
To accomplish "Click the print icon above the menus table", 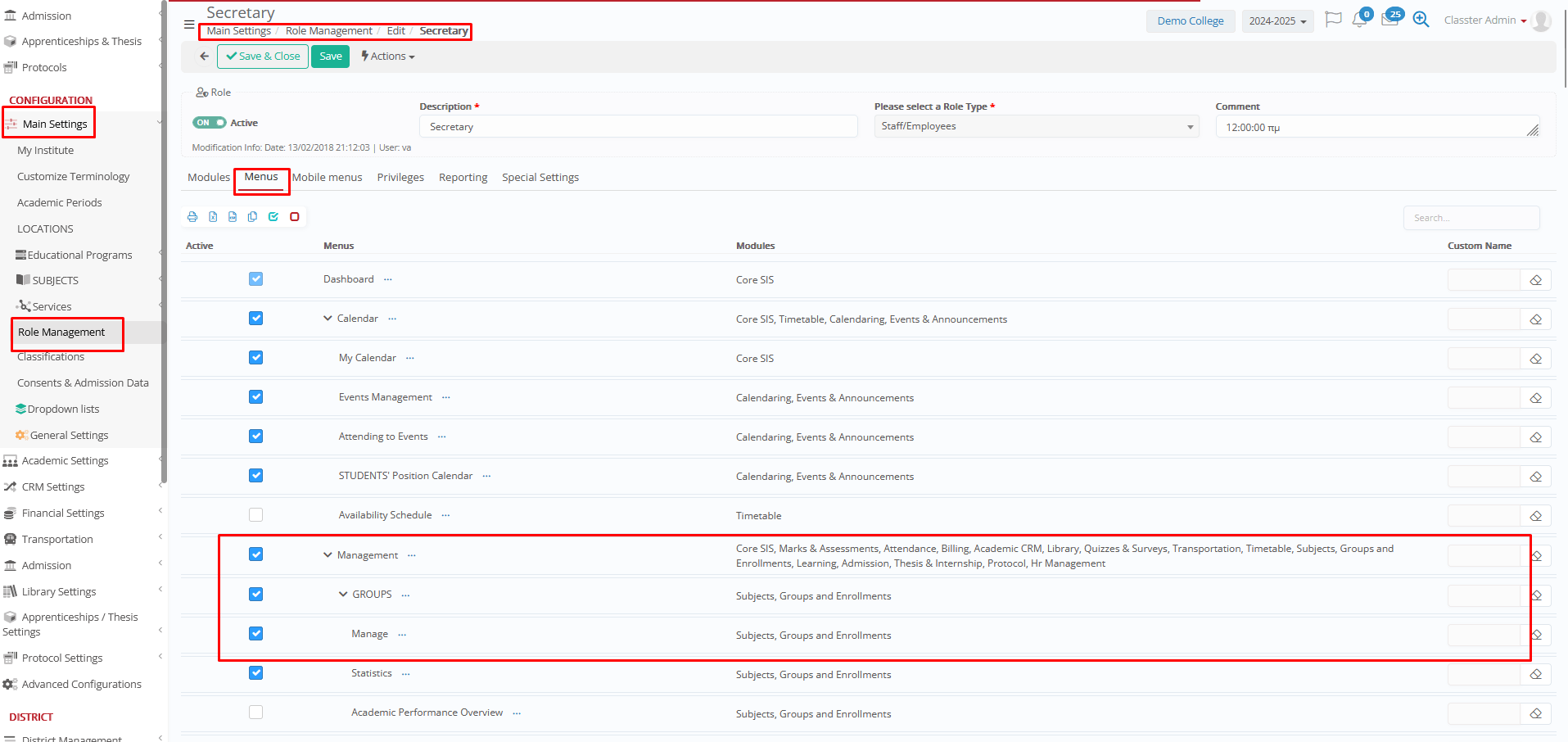I will (192, 217).
